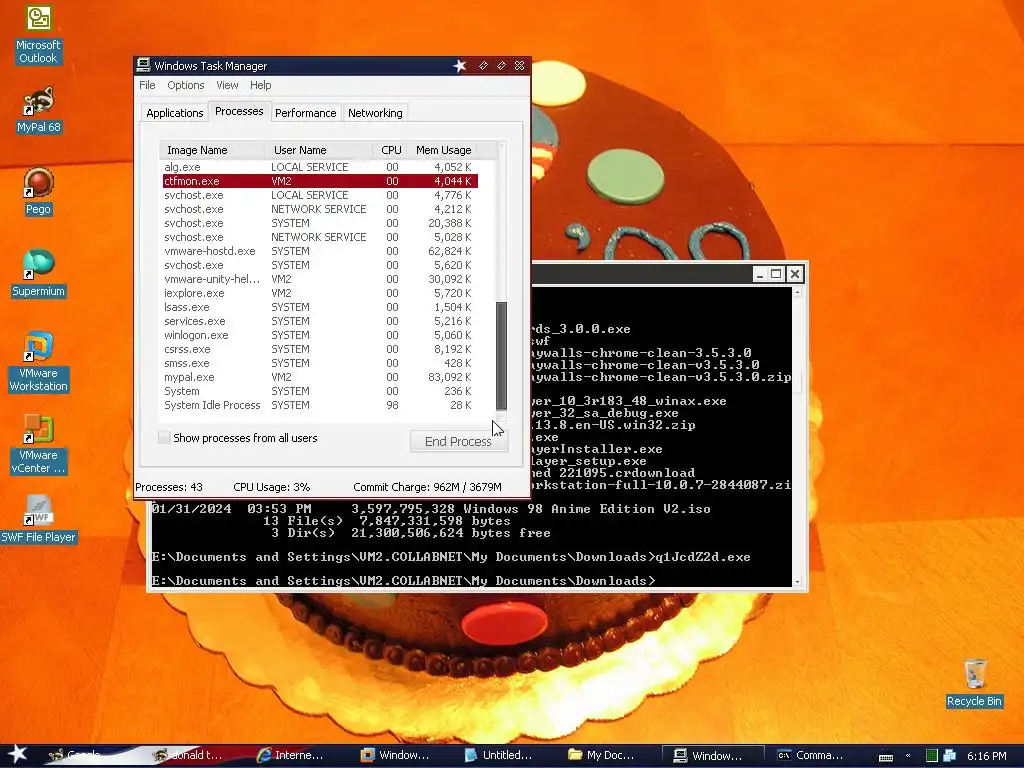Screen dimensions: 1024x768
Task: Click the Command Prompt scrollbar down arrow
Action: coord(797,581)
